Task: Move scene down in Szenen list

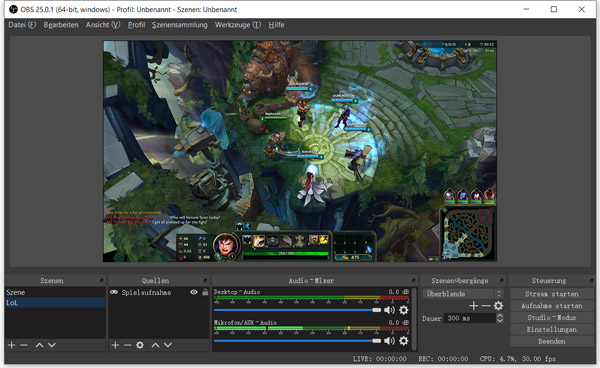Action: click(x=52, y=345)
